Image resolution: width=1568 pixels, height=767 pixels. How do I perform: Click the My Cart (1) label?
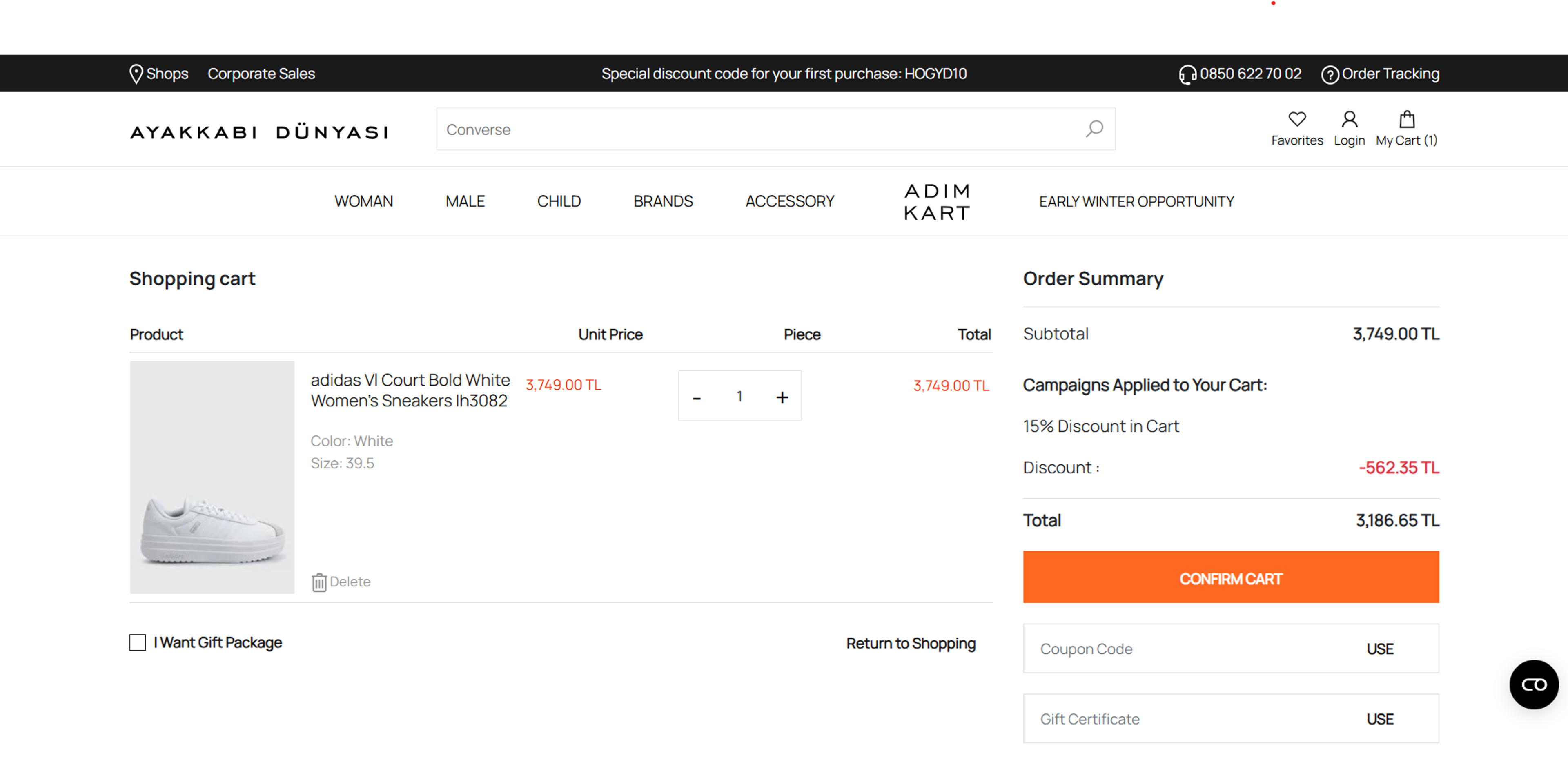1406,140
